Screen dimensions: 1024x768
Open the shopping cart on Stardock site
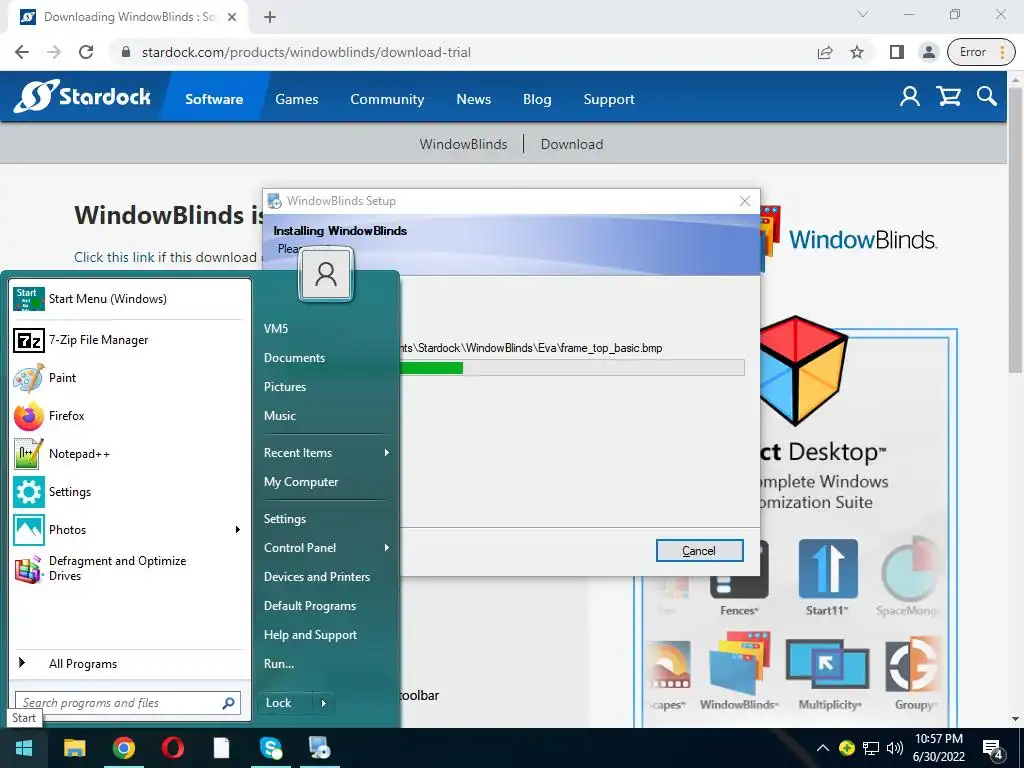pos(948,97)
